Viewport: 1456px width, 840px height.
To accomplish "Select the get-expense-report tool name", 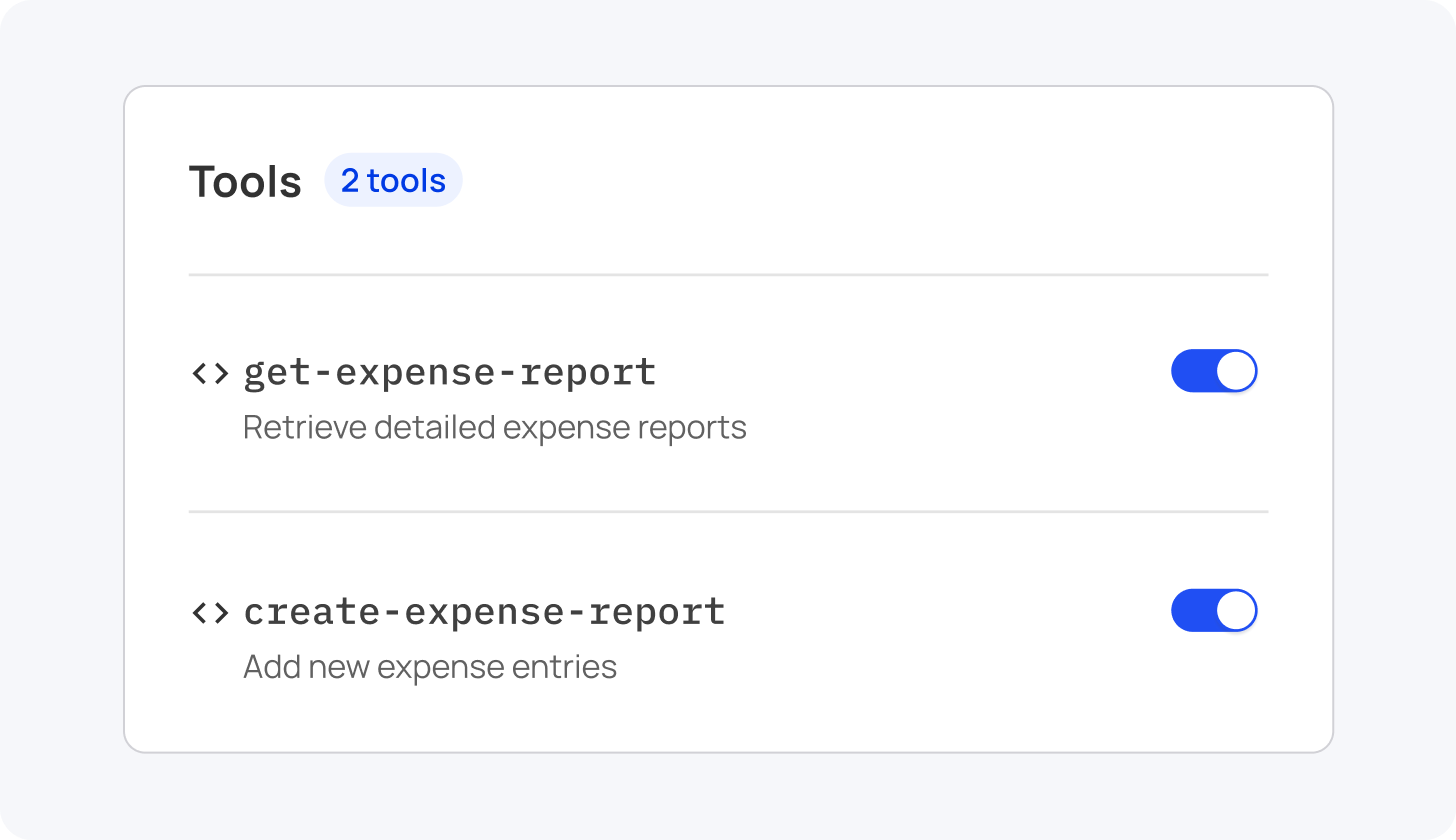I will [x=450, y=372].
